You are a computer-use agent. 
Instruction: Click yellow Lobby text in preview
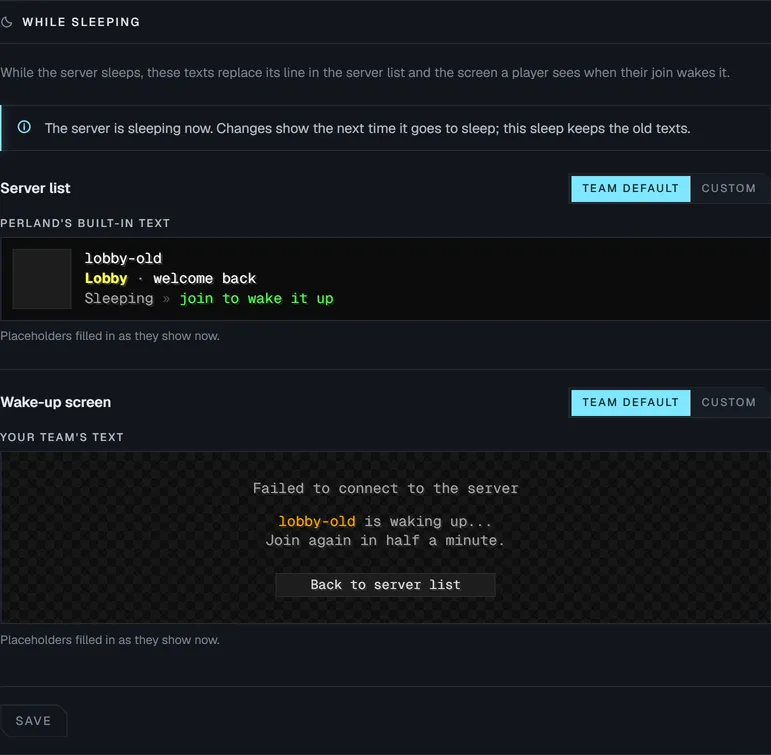tap(106, 278)
